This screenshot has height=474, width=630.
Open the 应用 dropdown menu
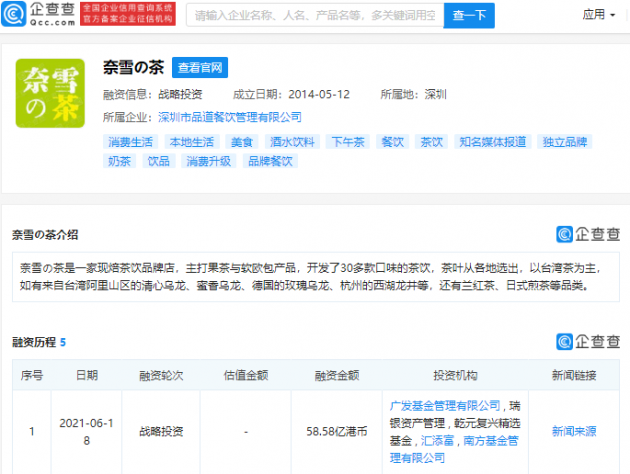[x=599, y=15]
